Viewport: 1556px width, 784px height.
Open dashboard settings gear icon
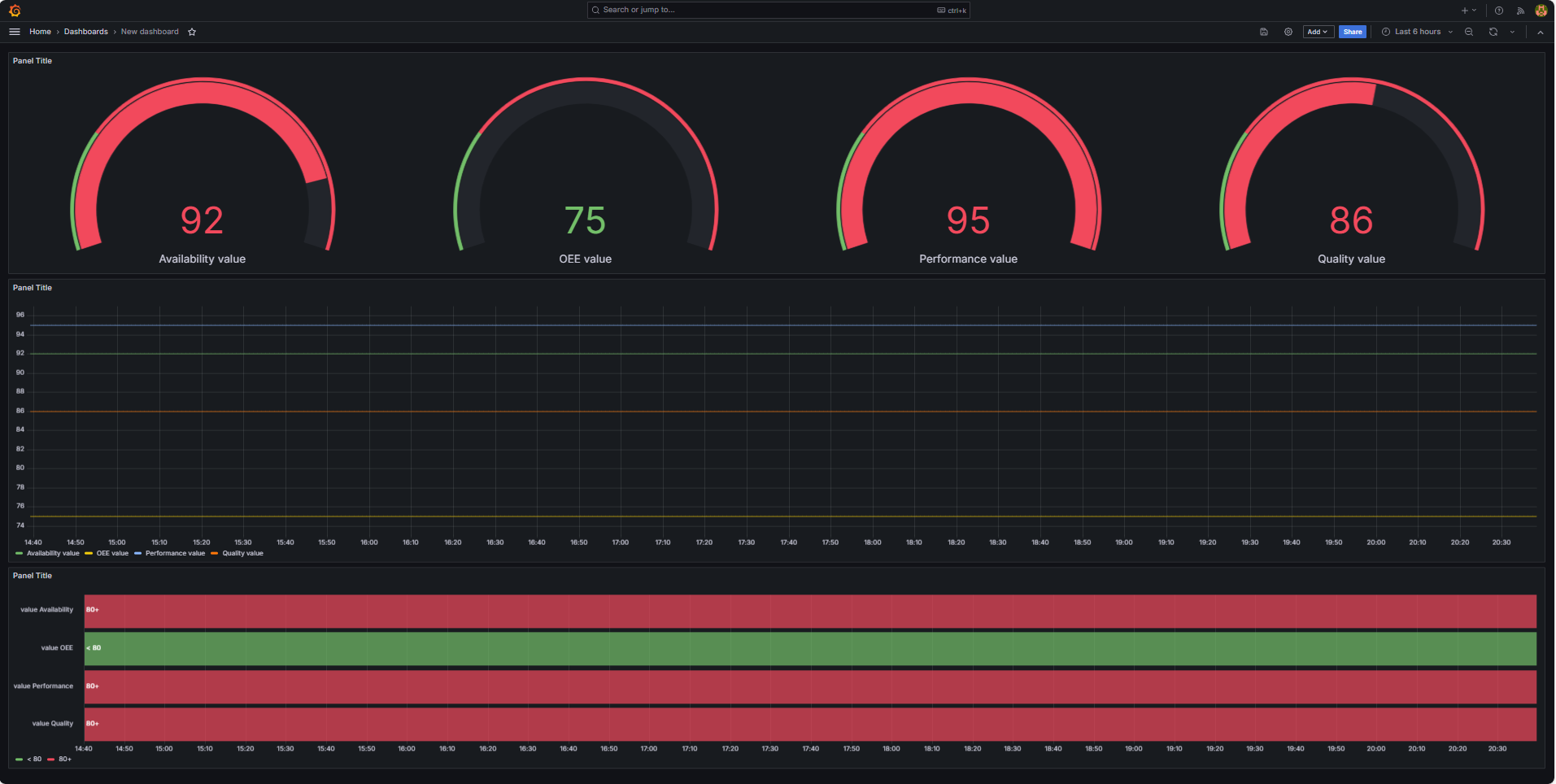(x=1288, y=32)
